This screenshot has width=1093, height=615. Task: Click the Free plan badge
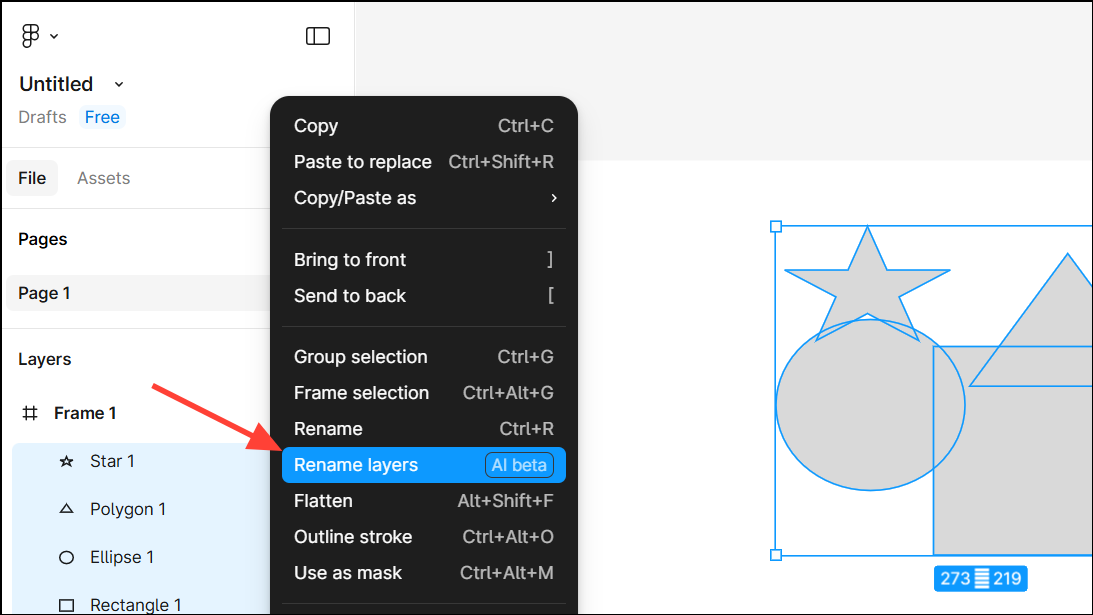coord(102,117)
